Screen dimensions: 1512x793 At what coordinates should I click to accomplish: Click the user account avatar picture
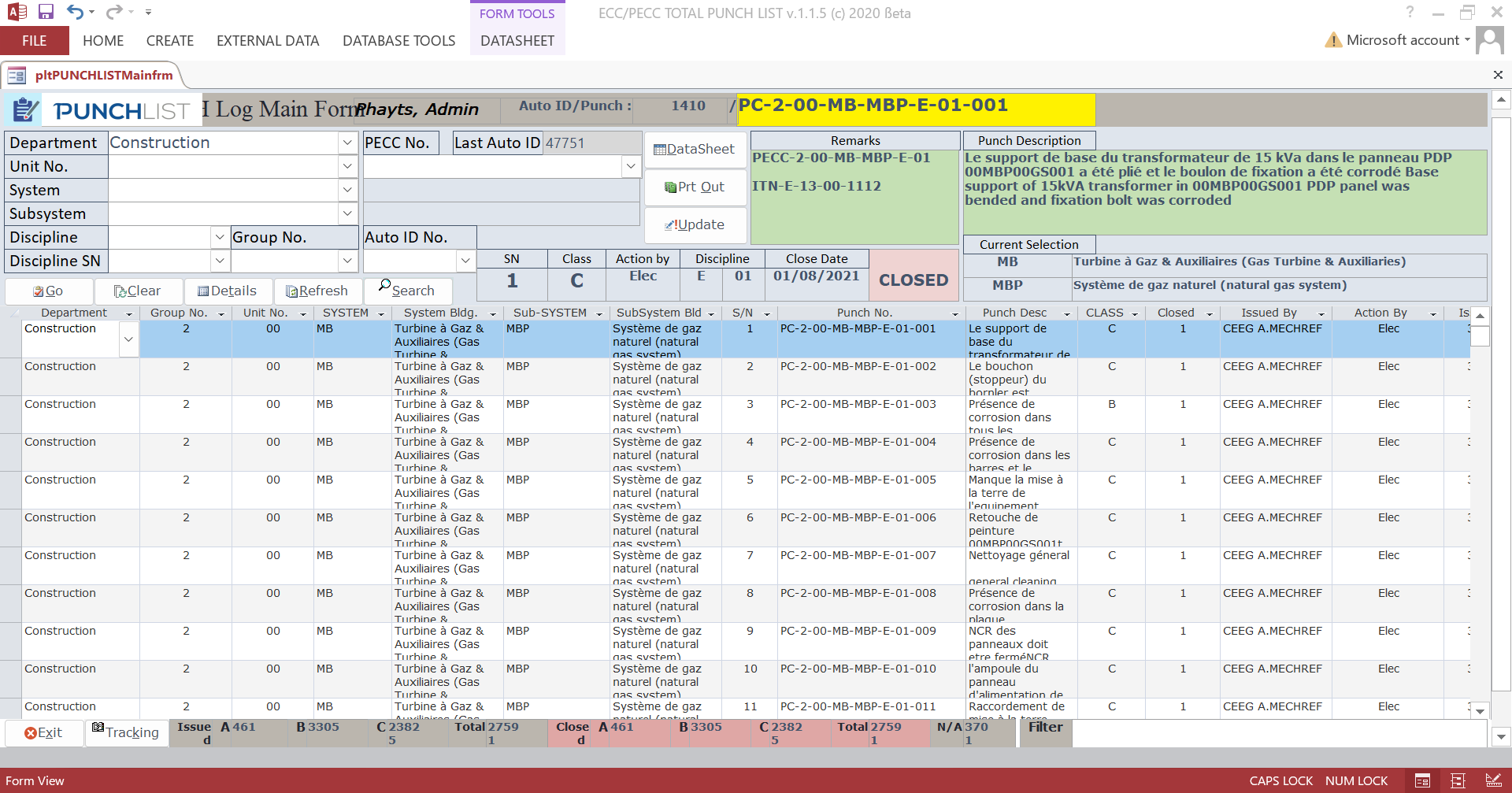tap(1489, 40)
